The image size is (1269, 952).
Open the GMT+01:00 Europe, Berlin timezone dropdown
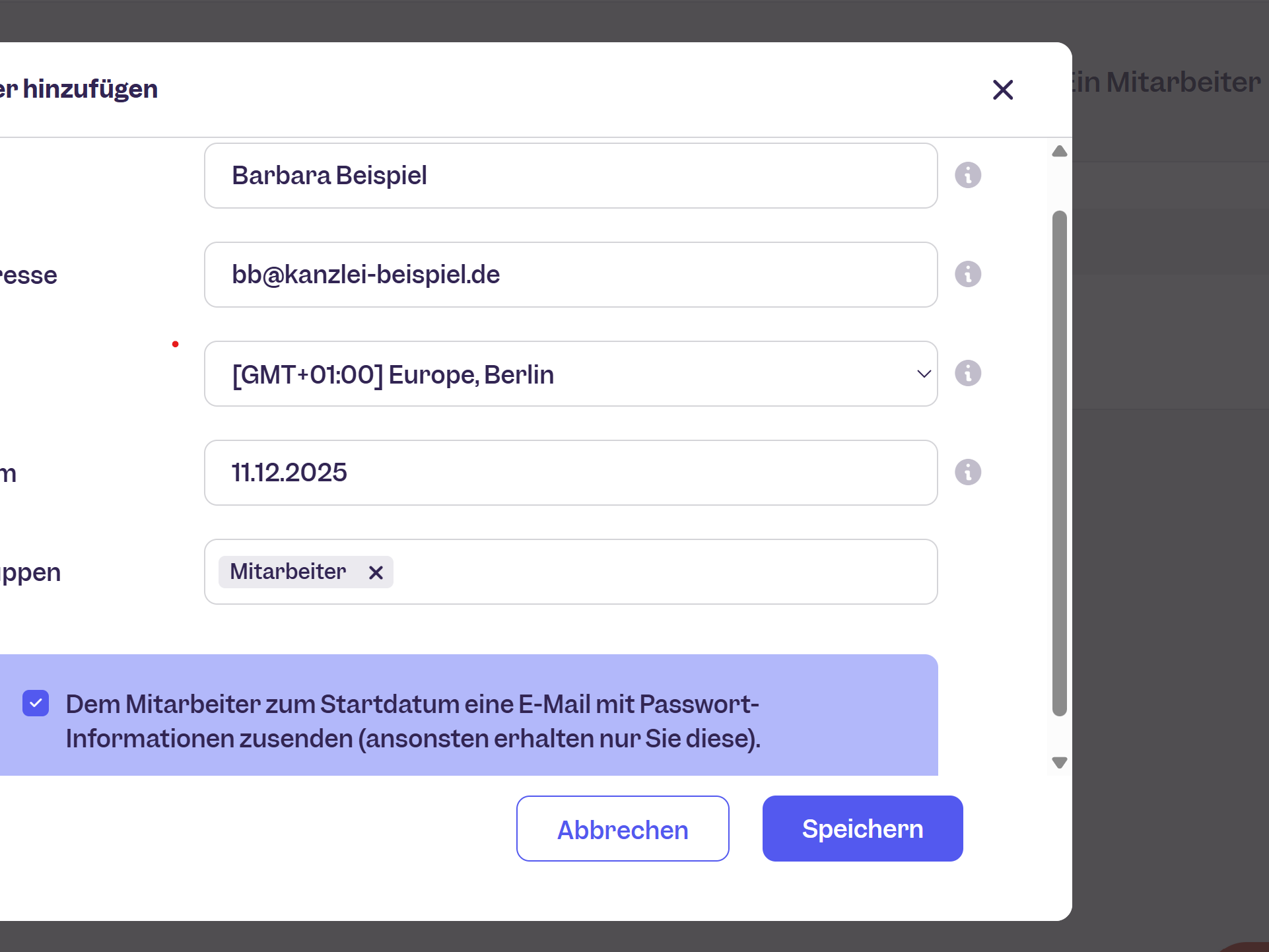coord(571,374)
